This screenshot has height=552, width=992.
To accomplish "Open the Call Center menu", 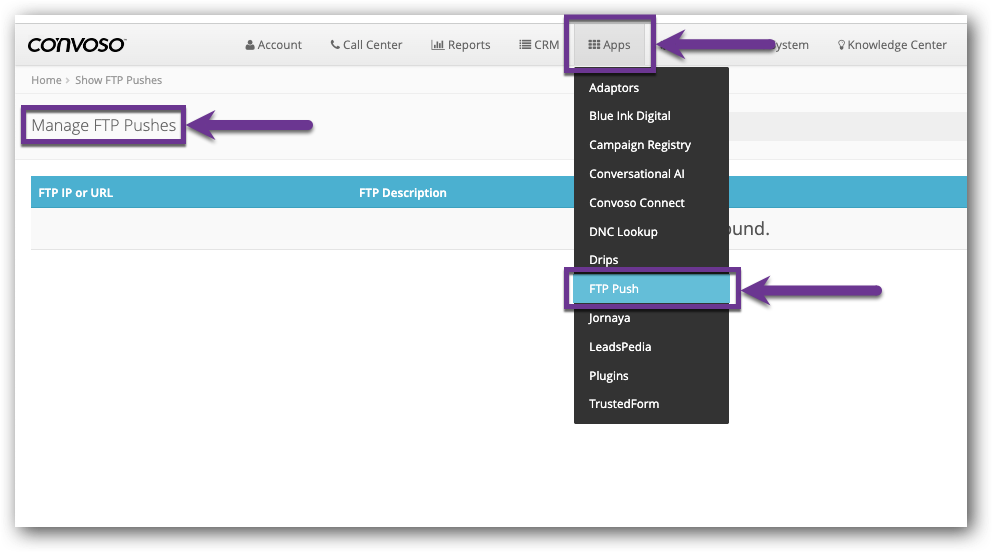I will 366,45.
